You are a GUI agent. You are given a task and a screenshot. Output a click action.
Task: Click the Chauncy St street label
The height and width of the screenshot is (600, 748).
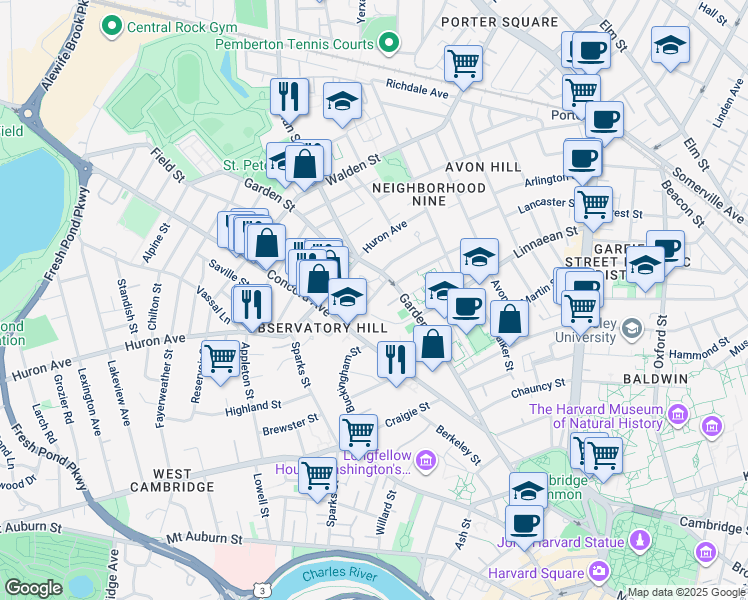(x=538, y=388)
